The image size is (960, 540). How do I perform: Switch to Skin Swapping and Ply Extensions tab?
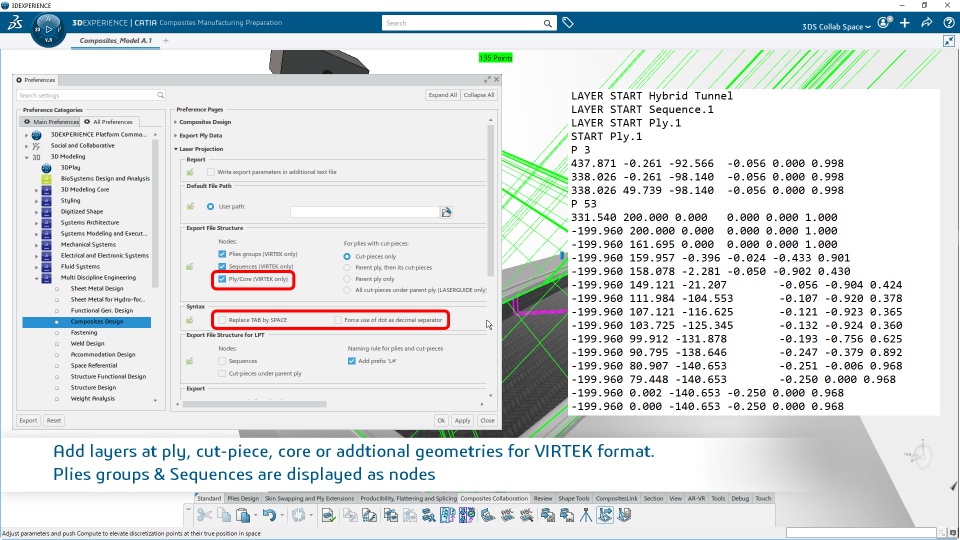(x=309, y=498)
